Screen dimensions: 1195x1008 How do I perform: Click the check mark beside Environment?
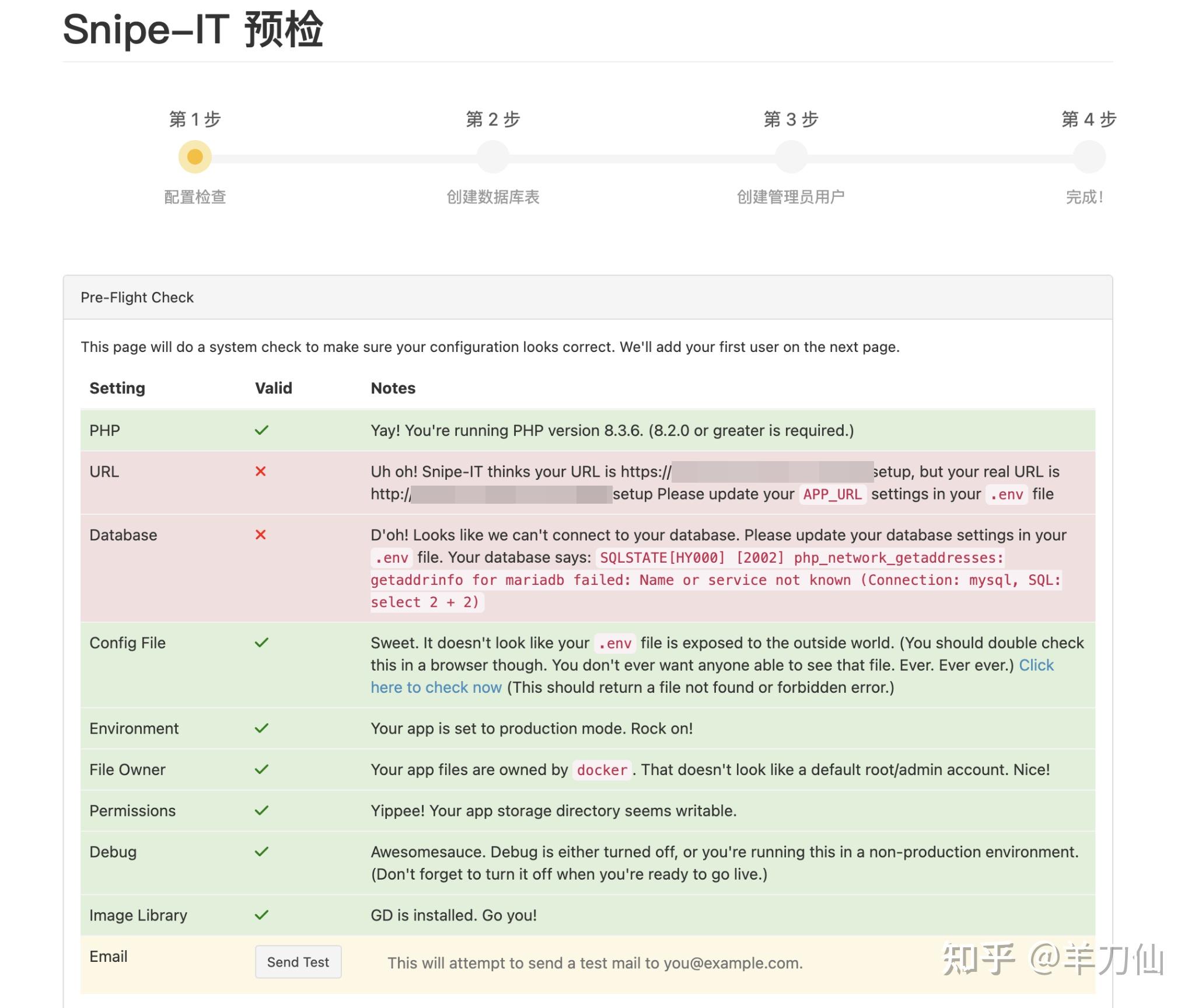click(x=262, y=728)
